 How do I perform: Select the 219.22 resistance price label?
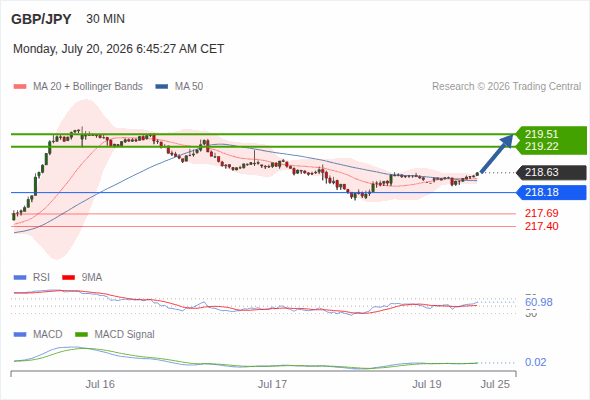(541, 146)
